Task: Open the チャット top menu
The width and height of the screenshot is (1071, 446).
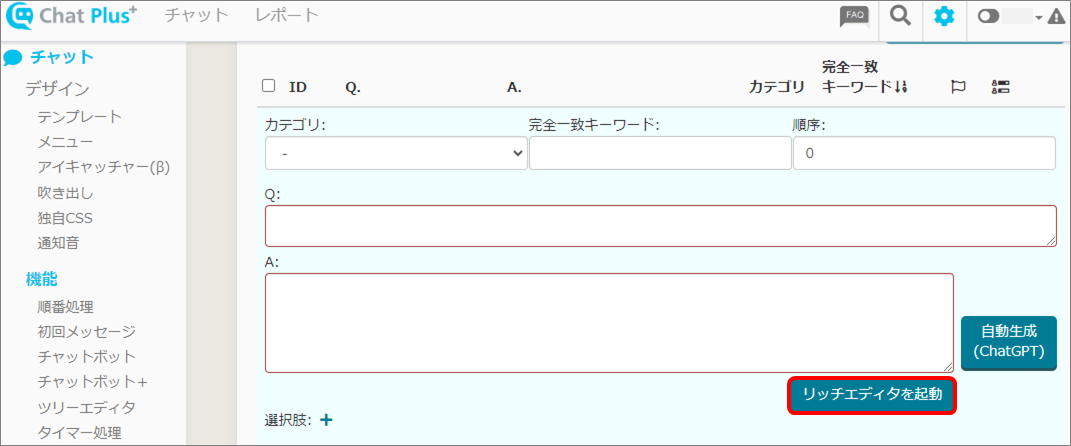Action: pyautogui.click(x=196, y=15)
